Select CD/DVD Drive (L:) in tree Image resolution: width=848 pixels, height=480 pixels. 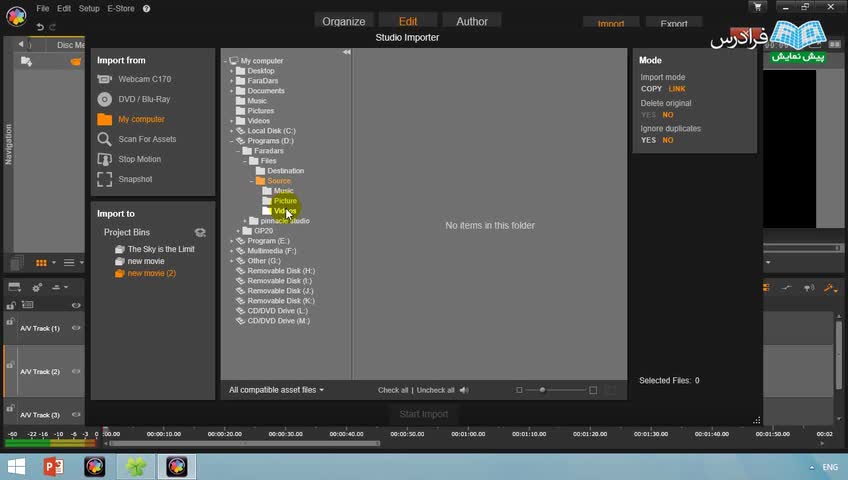coord(272,311)
